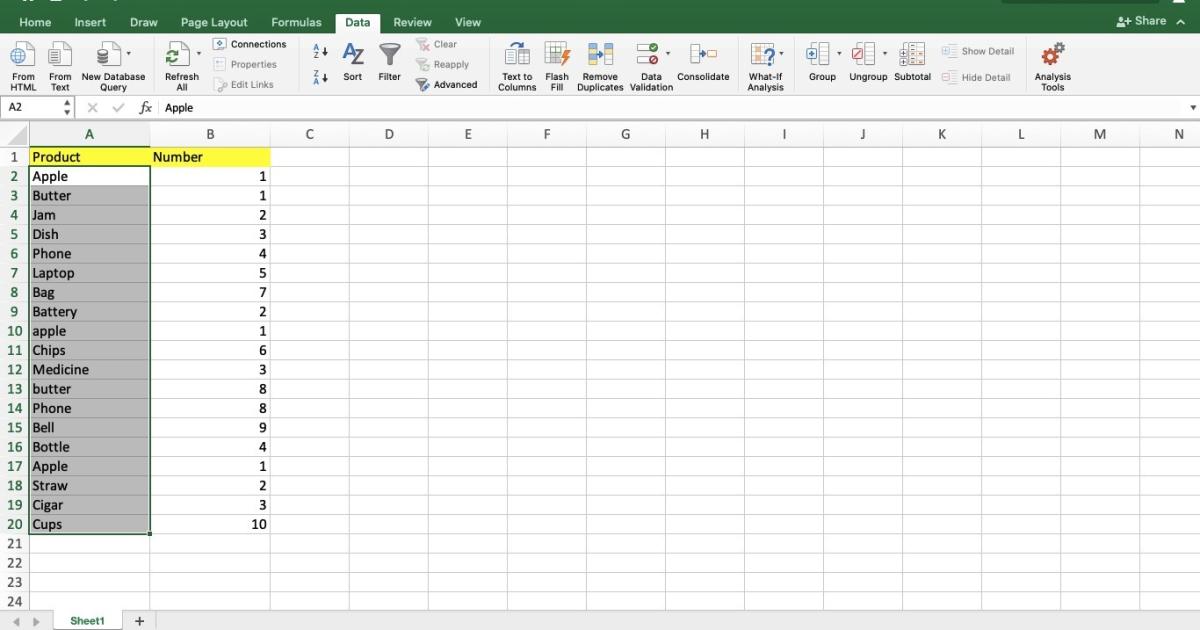Viewport: 1200px width, 630px height.
Task: Open the Page Layout tab
Action: 214,22
